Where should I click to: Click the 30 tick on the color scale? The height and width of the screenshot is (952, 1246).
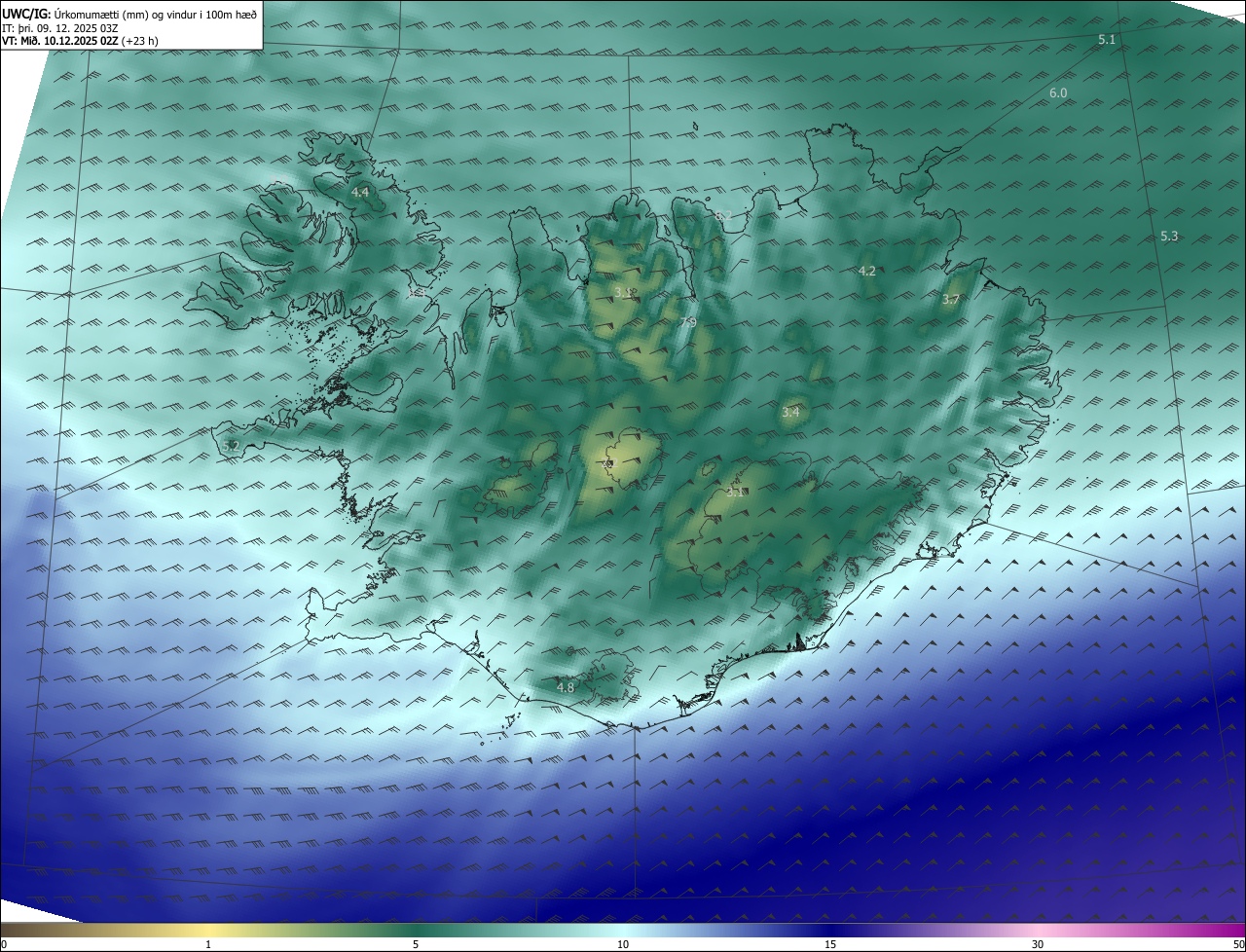tap(1038, 944)
